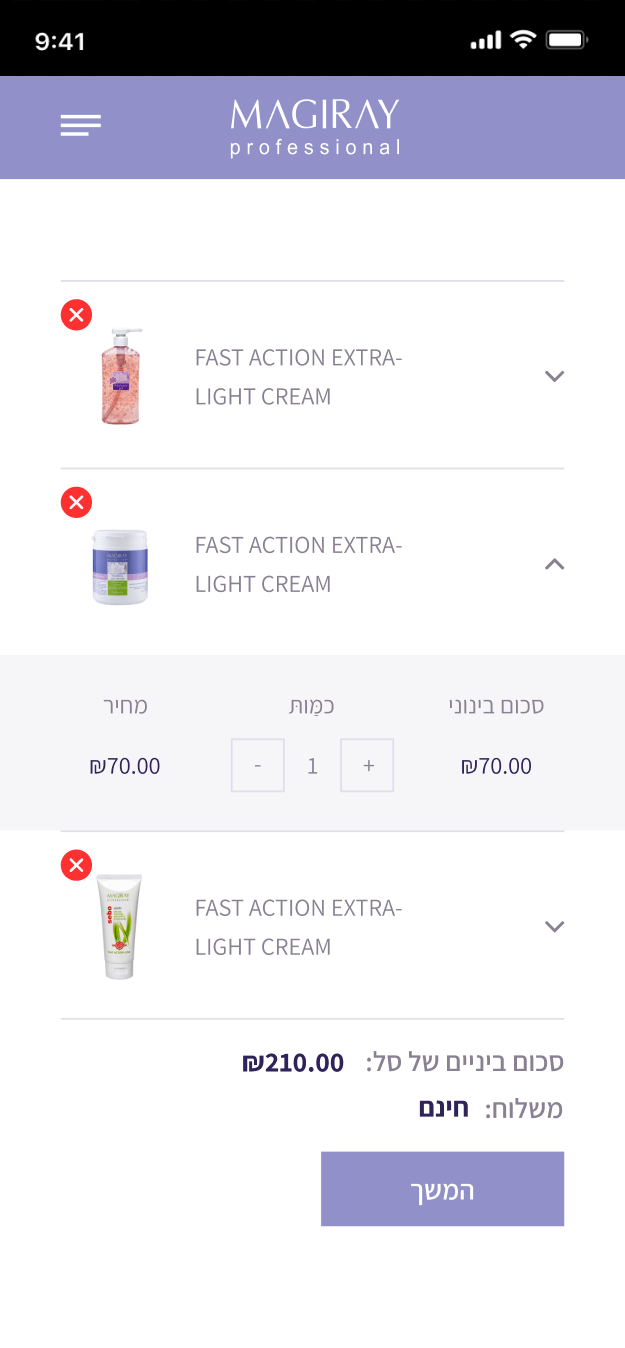Open the purple jar product thumbnail
The height and width of the screenshot is (1348, 625).
tap(120, 566)
